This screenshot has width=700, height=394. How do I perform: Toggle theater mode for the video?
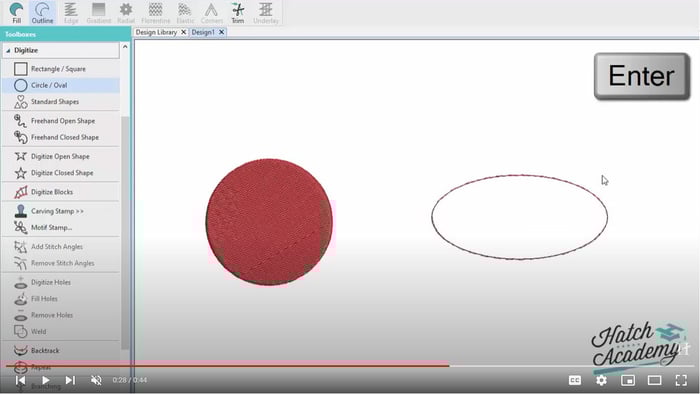coord(654,380)
